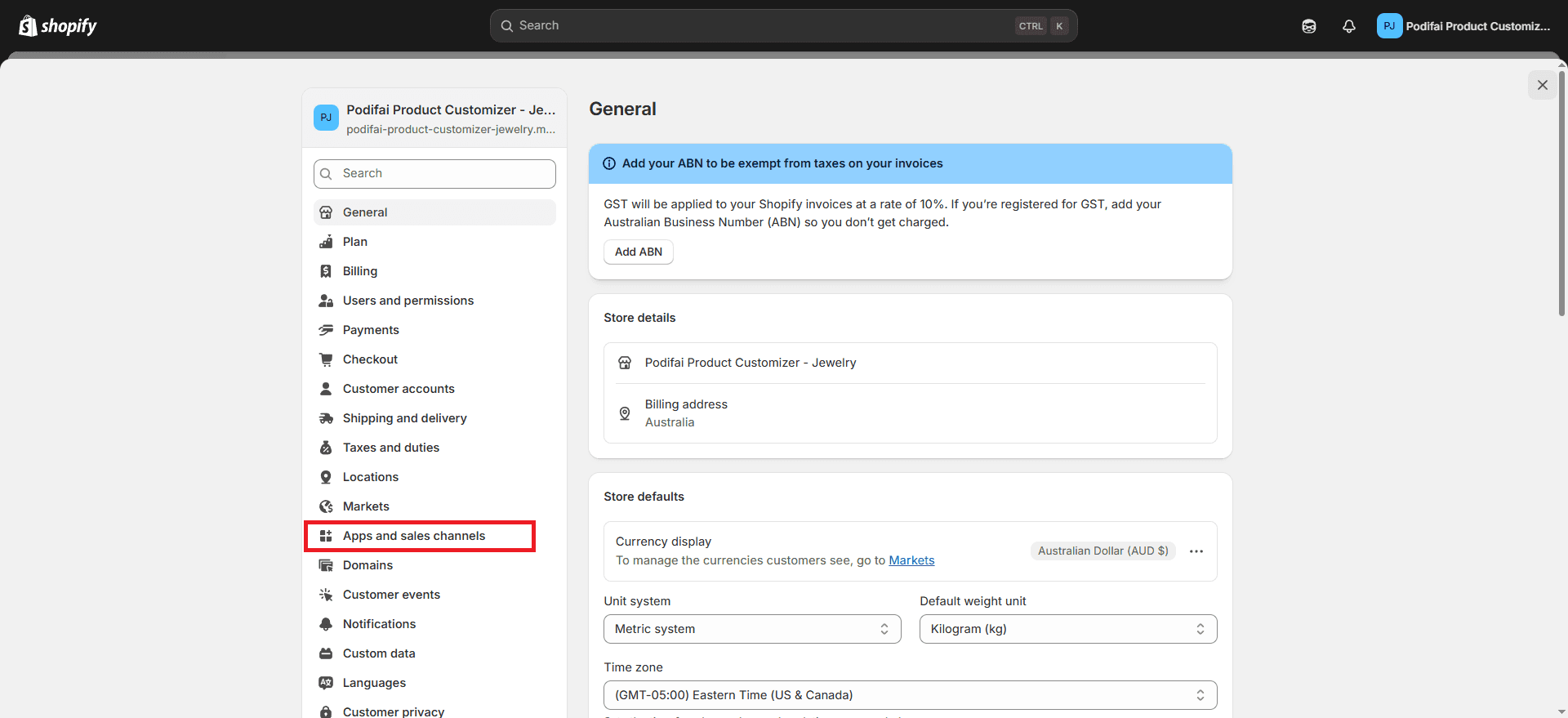1568x718 pixels.
Task: Focus the top Search bar
Action: [x=783, y=26]
